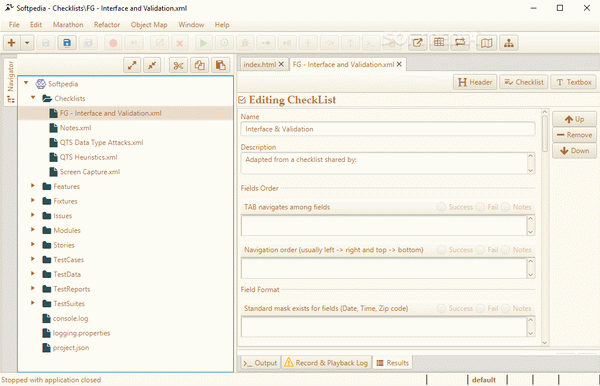Click the New (plus) toolbar button
Image resolution: width=600 pixels, height=386 pixels.
(11, 43)
